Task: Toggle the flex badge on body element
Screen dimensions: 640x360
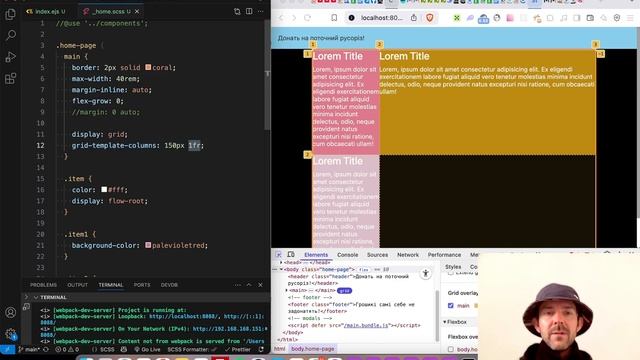Action: coord(363,270)
